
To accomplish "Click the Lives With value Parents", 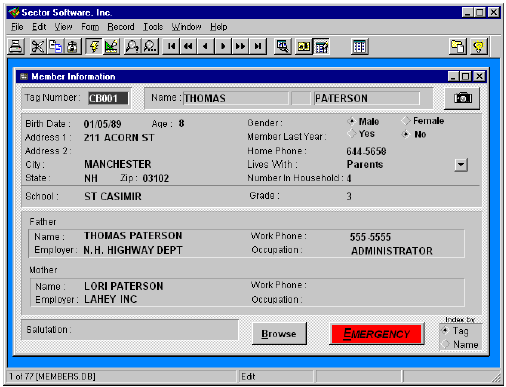I will click(365, 164).
